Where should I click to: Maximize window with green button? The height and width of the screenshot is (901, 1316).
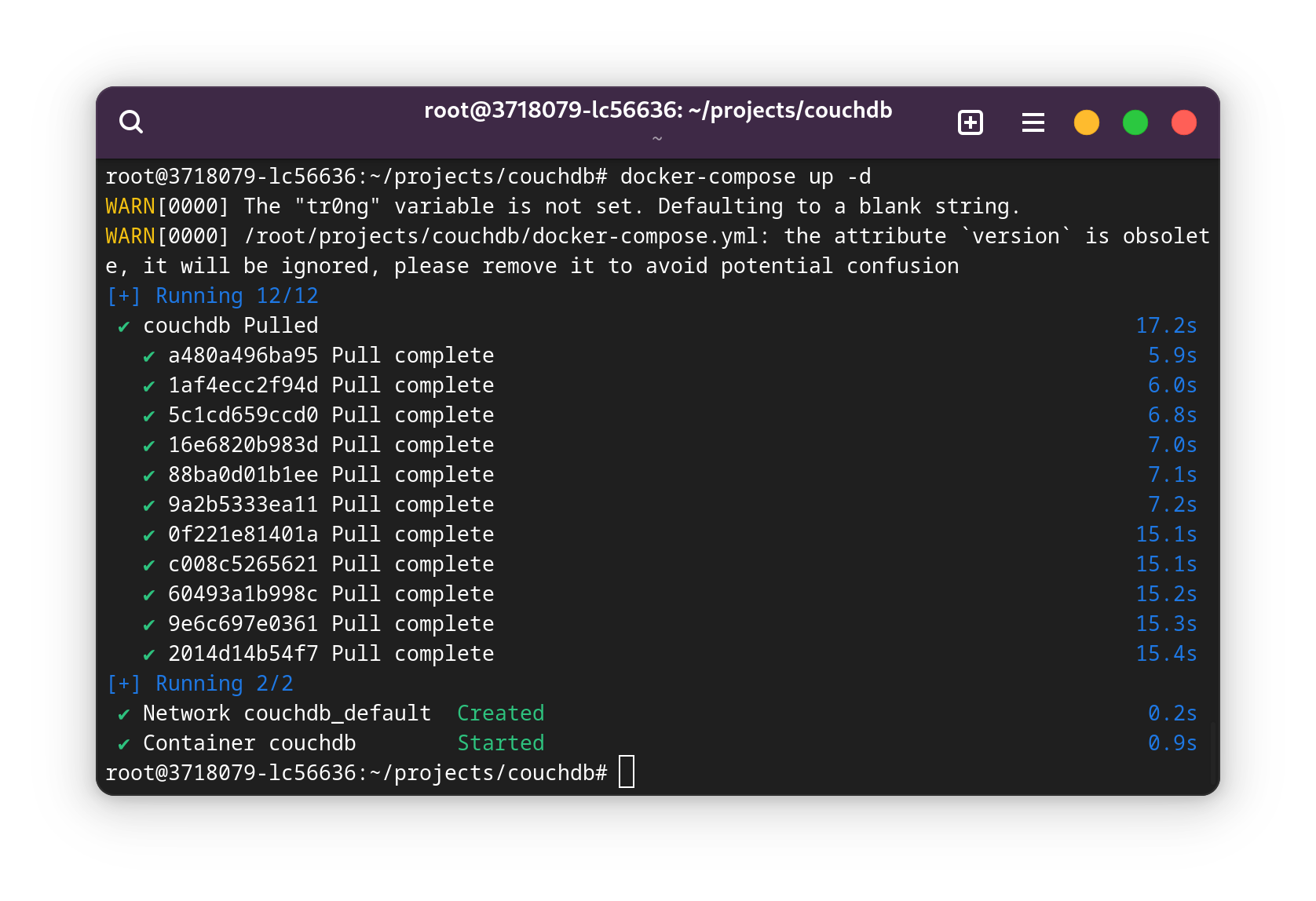click(1135, 122)
